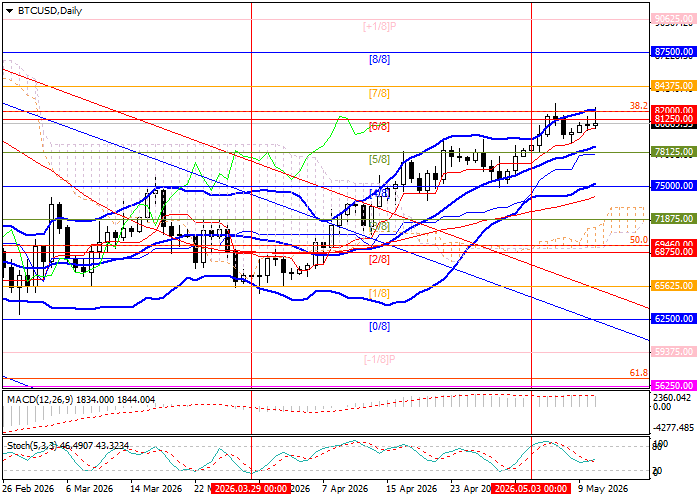Click the 26 Feb 2026 date label

(28, 488)
